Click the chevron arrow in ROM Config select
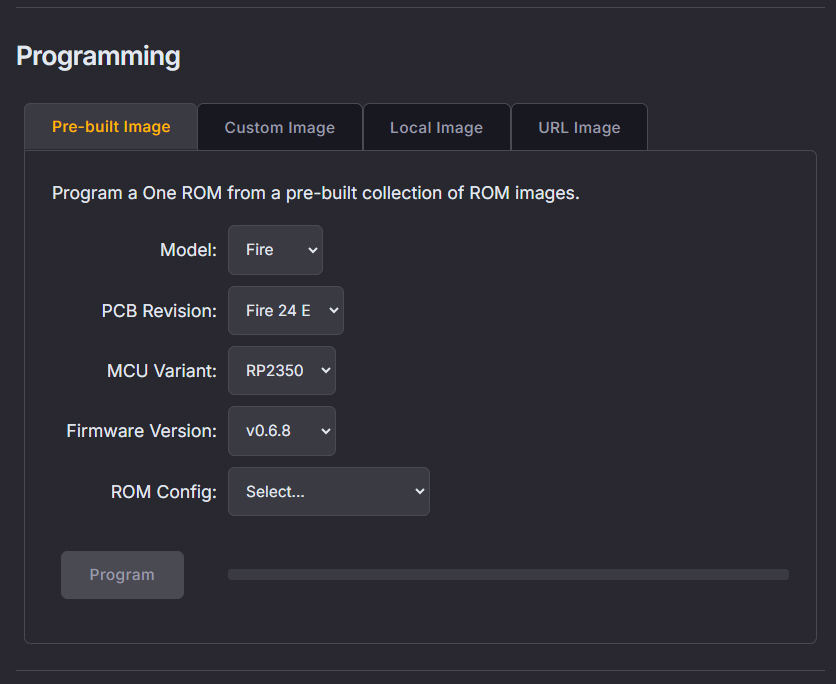836x684 pixels. [x=420, y=492]
